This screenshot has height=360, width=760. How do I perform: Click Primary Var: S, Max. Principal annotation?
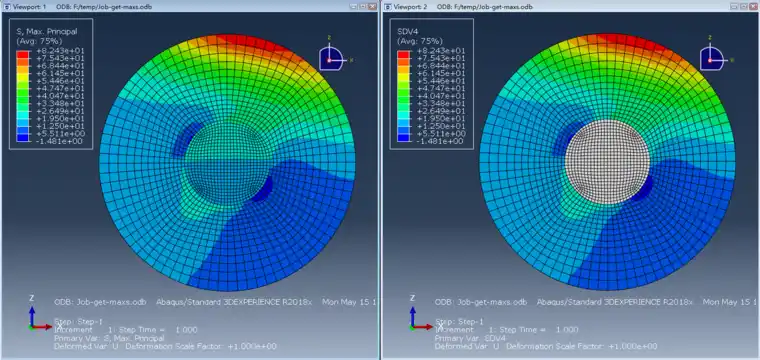pyautogui.click(x=109, y=338)
